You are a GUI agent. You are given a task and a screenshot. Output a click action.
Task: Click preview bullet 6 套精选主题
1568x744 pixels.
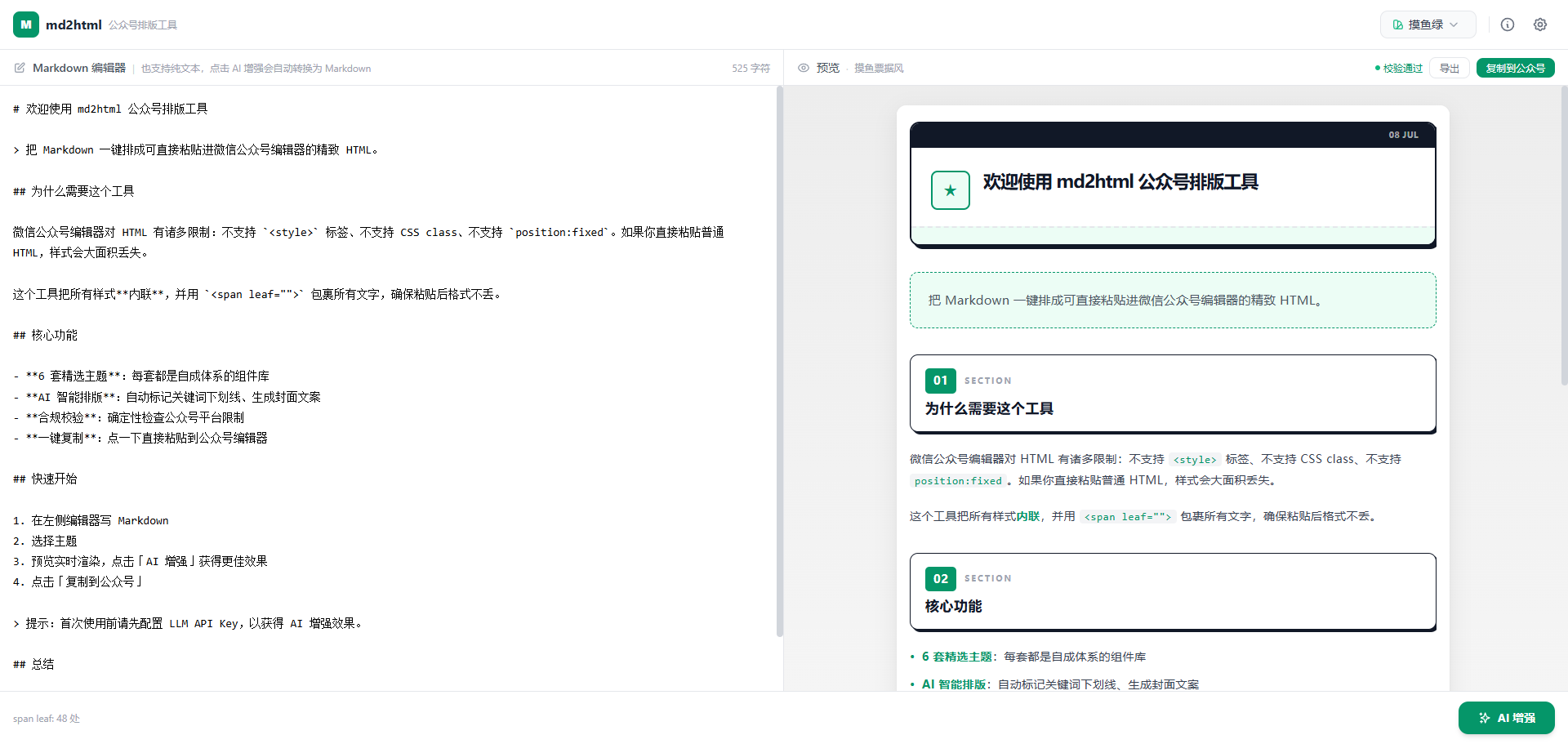[x=957, y=657]
